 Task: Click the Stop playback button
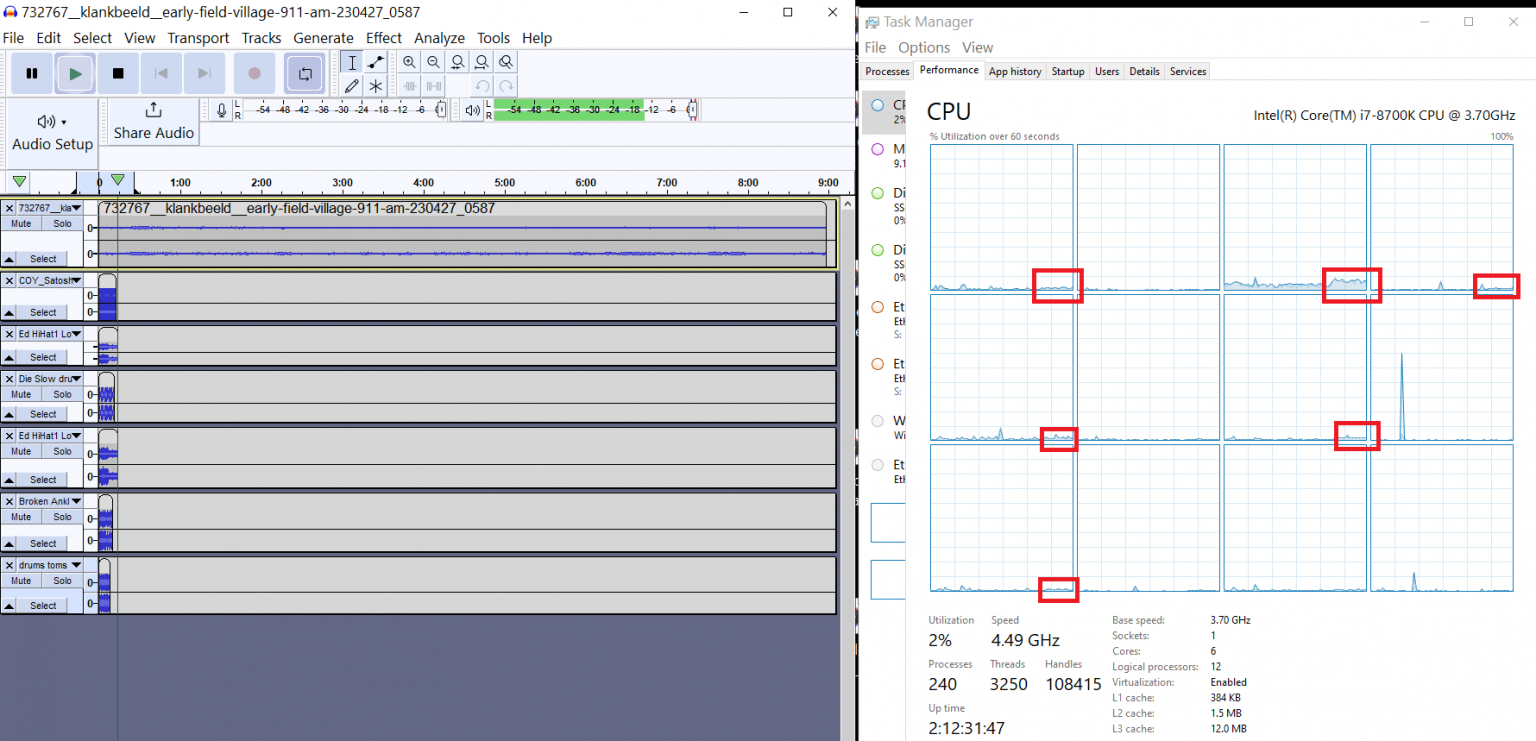tap(118, 73)
